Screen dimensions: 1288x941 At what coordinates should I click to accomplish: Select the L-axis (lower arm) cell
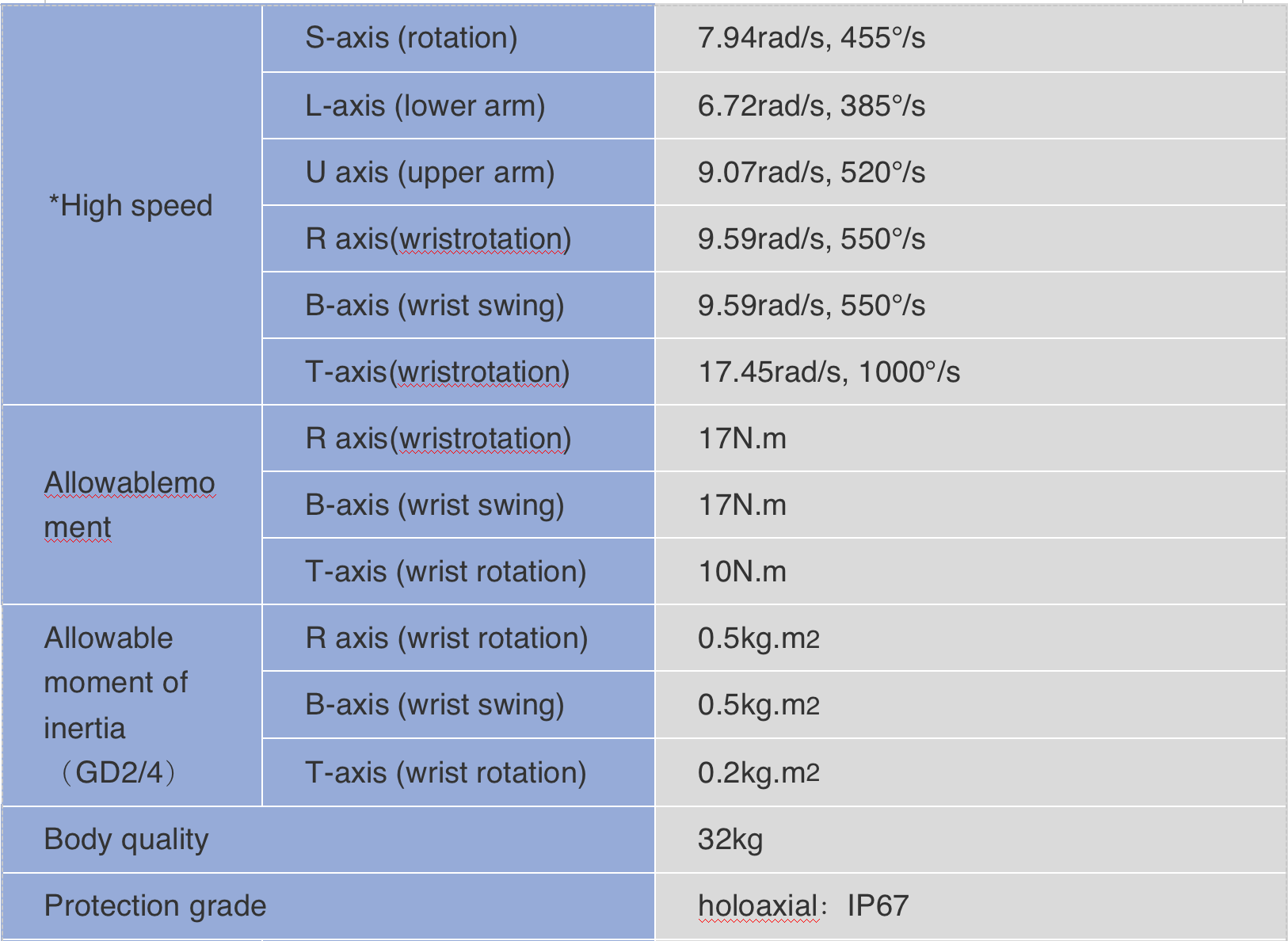[x=459, y=105]
